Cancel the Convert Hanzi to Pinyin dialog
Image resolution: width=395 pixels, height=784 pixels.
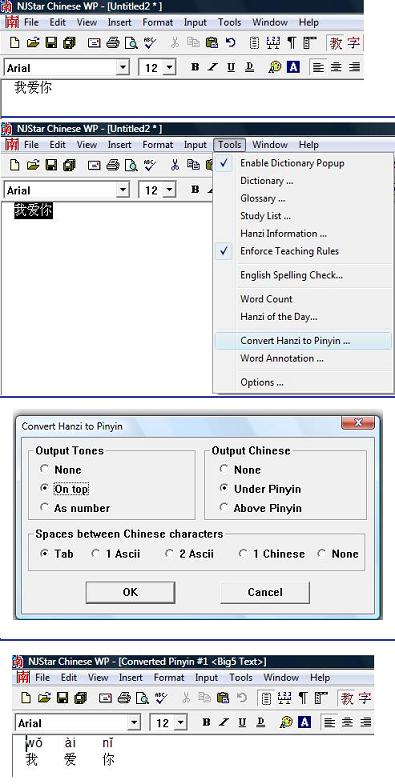pos(265,592)
